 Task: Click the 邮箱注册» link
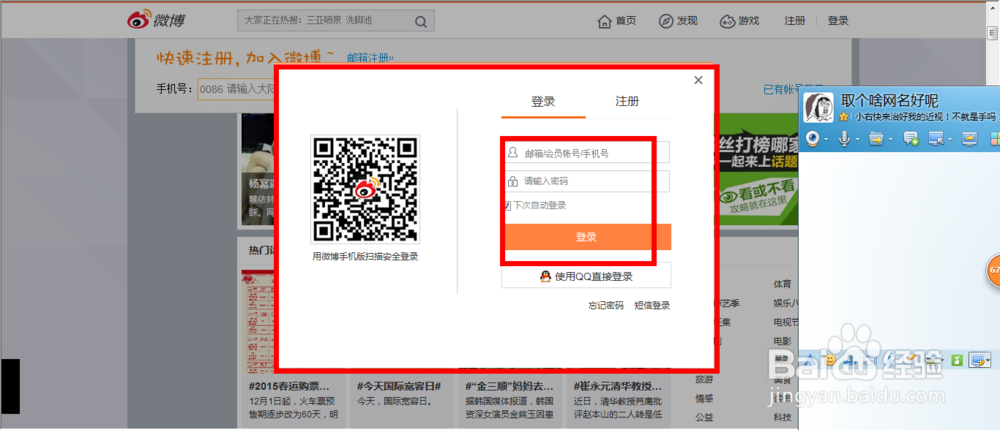(x=371, y=57)
